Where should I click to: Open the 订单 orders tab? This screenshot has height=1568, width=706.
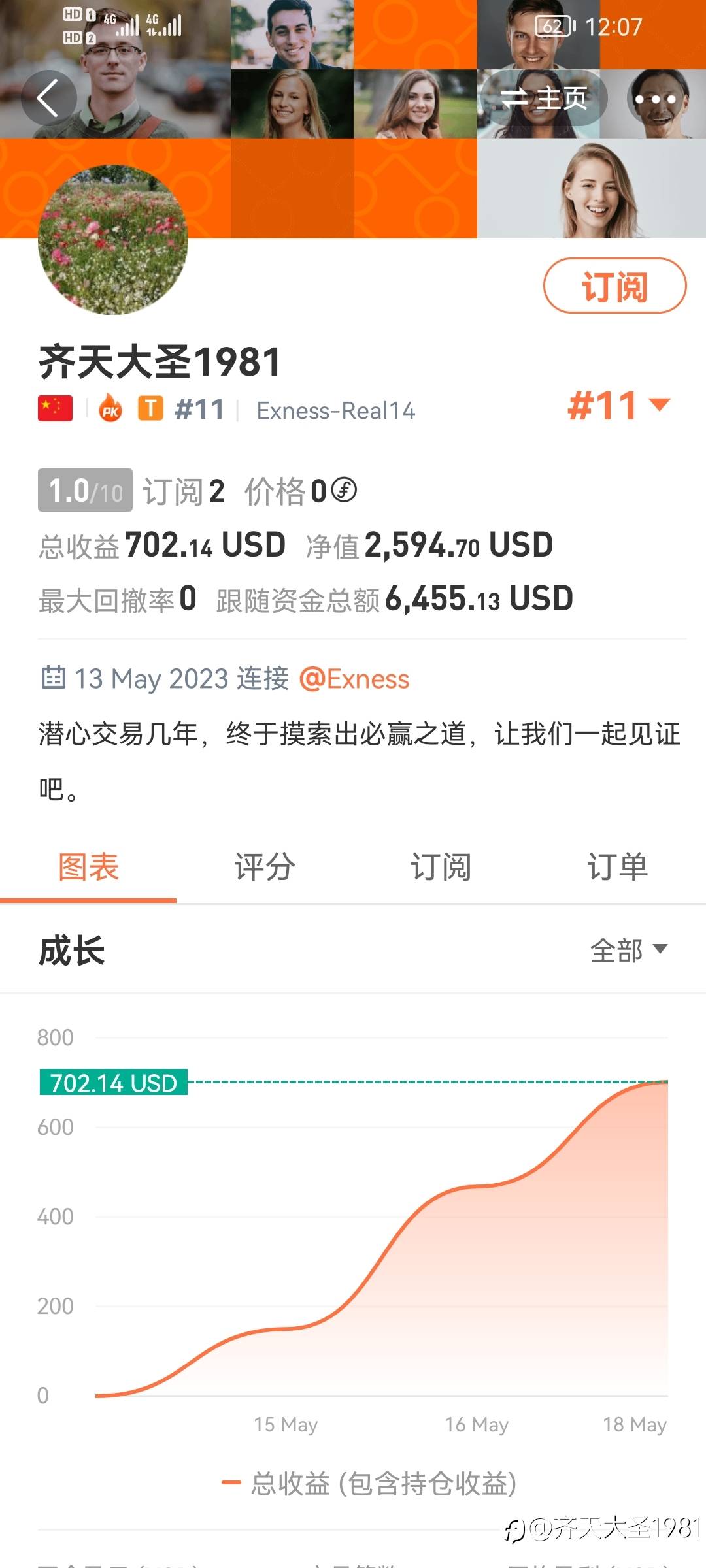pyautogui.click(x=617, y=868)
